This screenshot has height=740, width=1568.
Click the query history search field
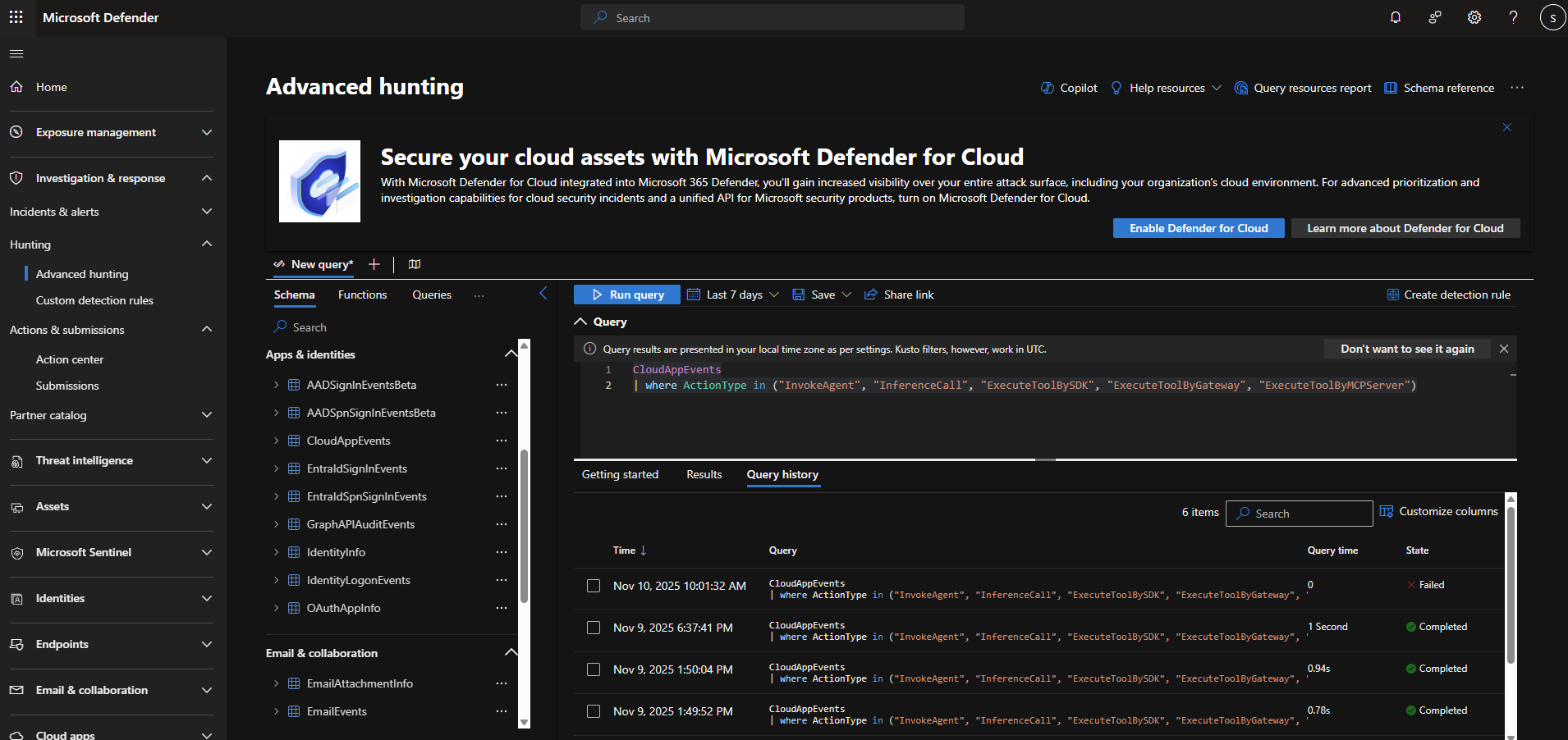click(x=1299, y=513)
